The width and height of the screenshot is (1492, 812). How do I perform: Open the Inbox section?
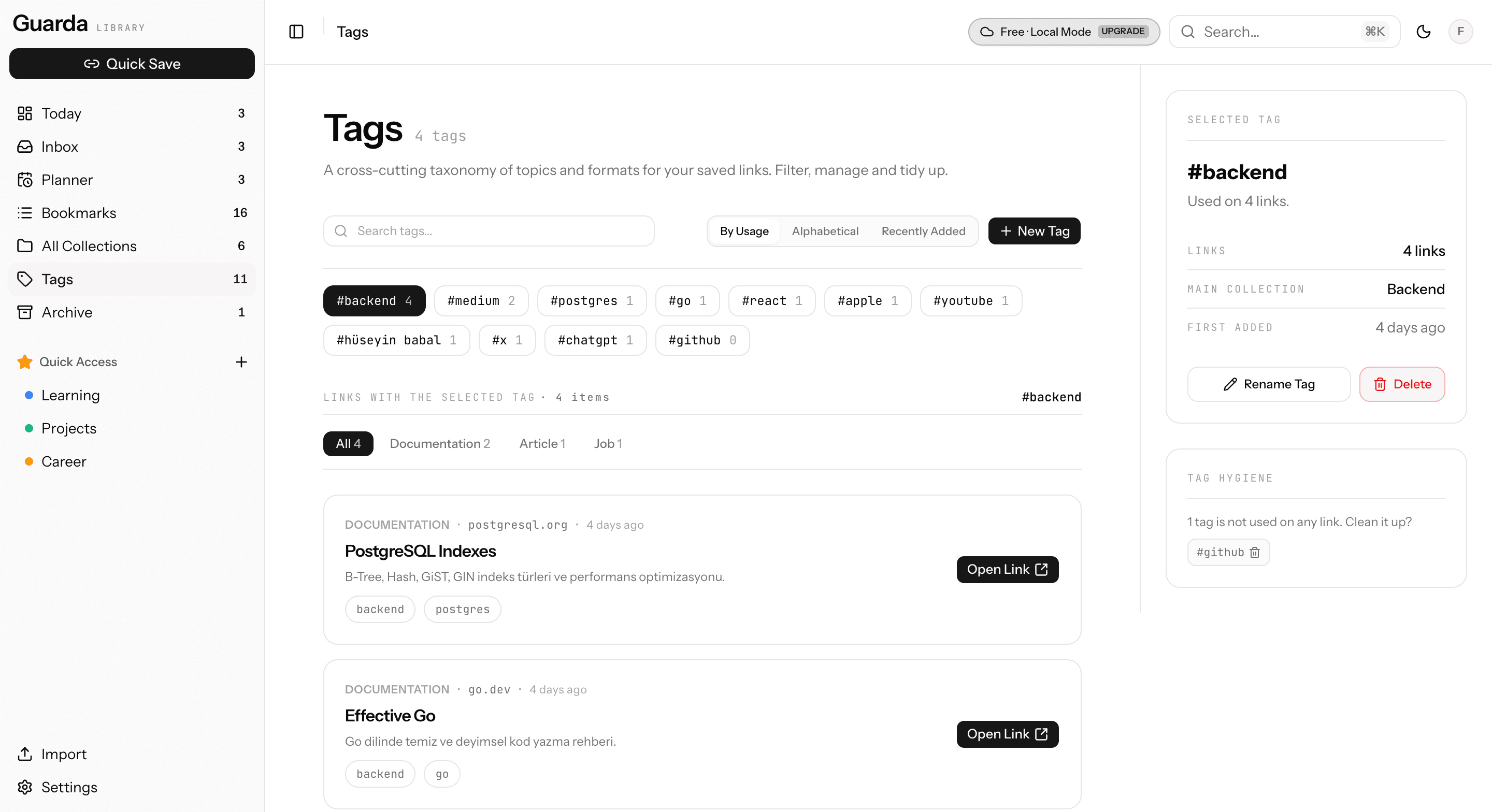click(132, 147)
